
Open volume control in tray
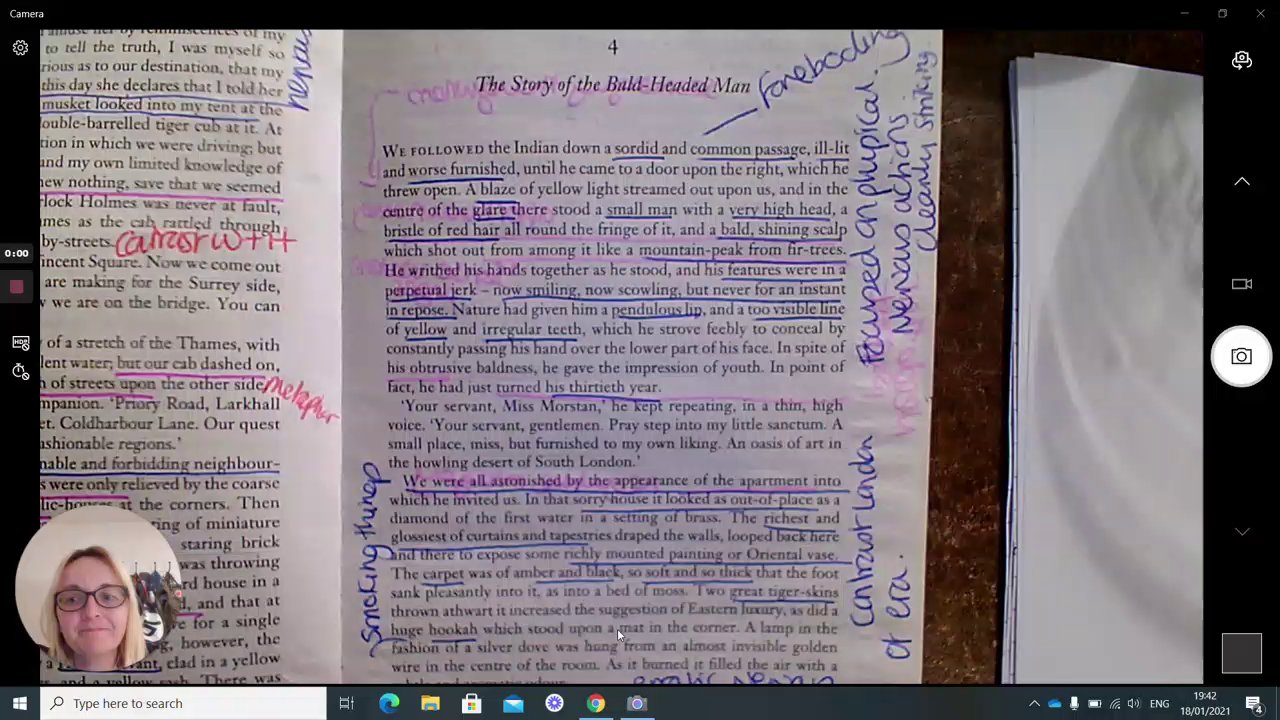point(1134,704)
